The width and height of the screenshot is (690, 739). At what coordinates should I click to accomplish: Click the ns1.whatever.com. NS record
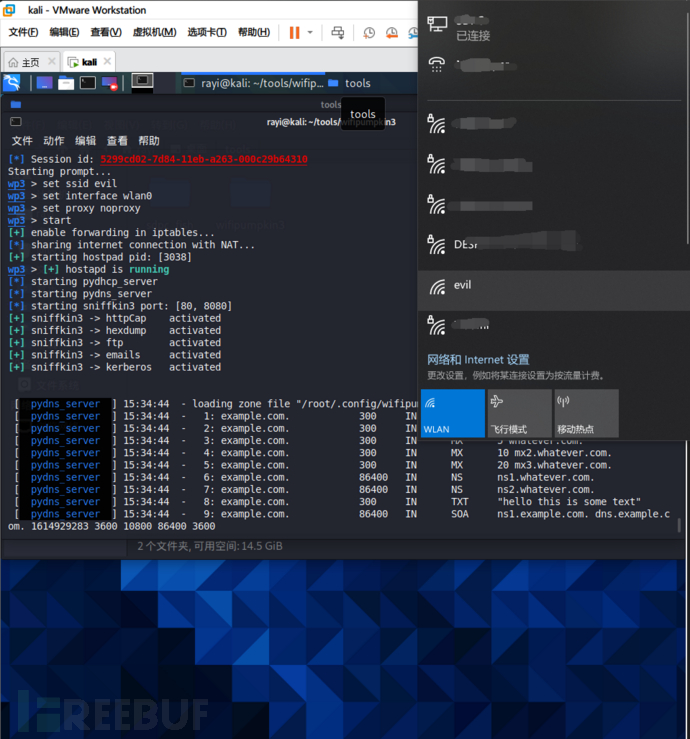click(545, 477)
